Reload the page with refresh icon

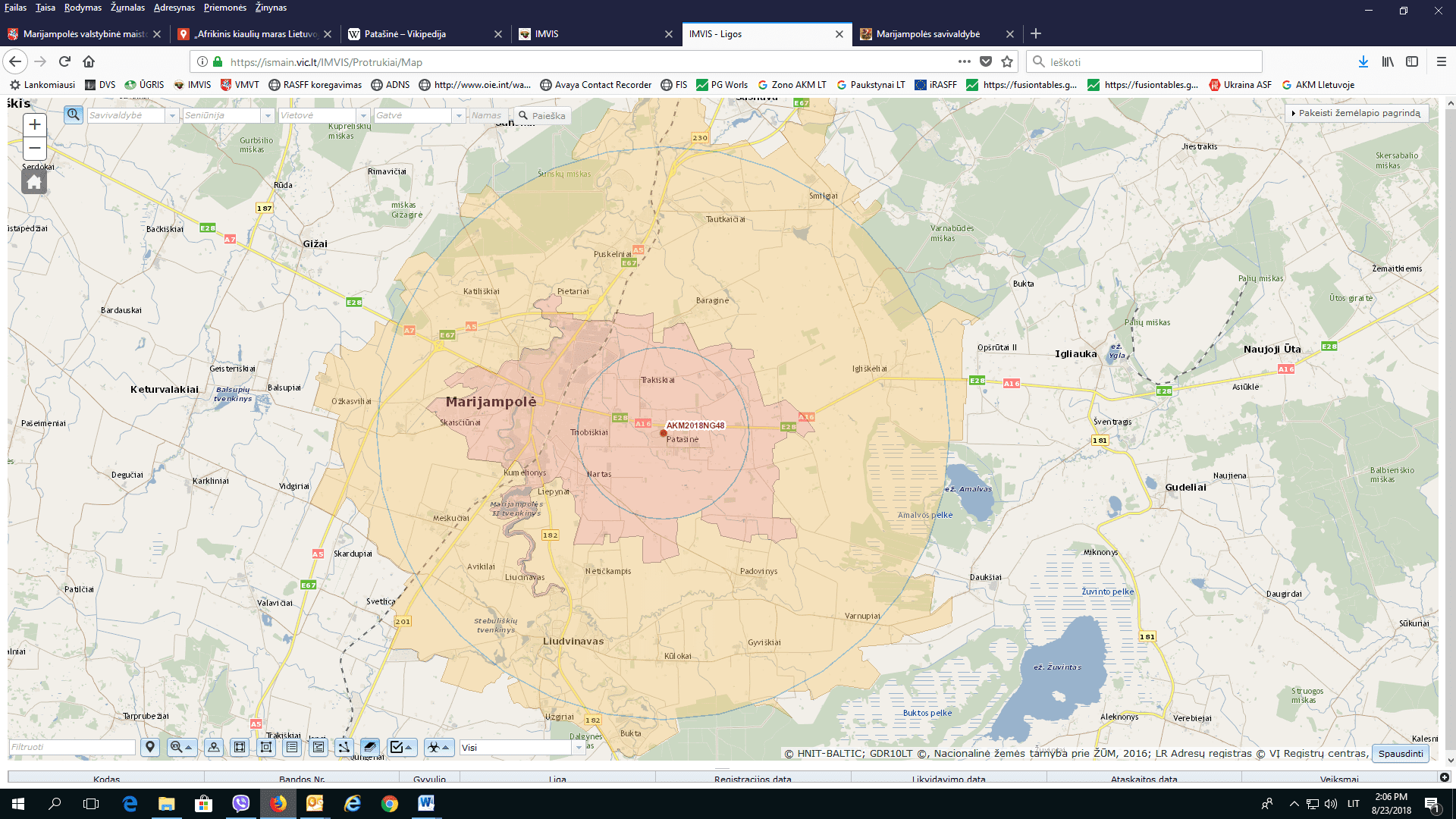click(65, 61)
